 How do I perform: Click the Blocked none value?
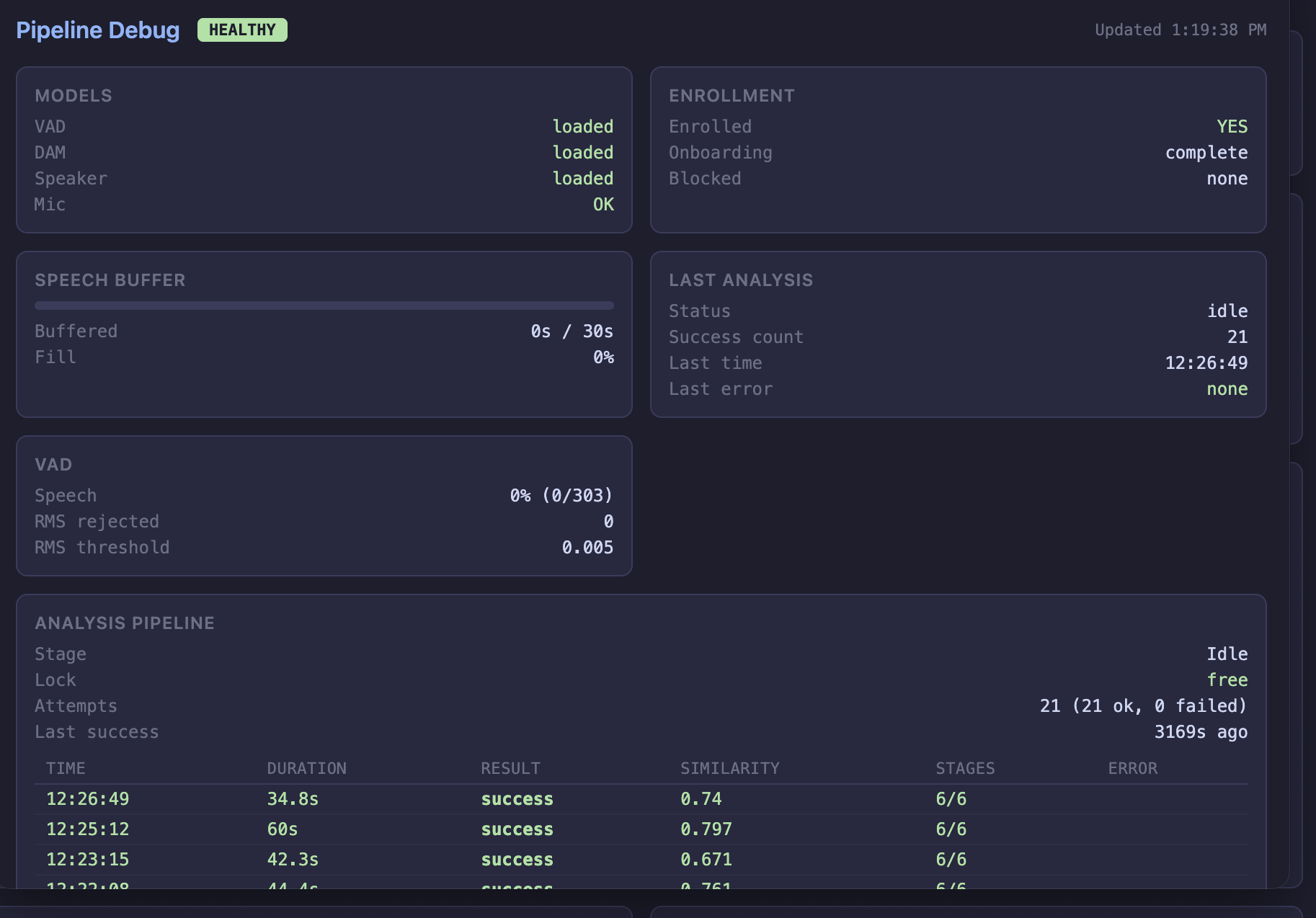[1227, 179]
